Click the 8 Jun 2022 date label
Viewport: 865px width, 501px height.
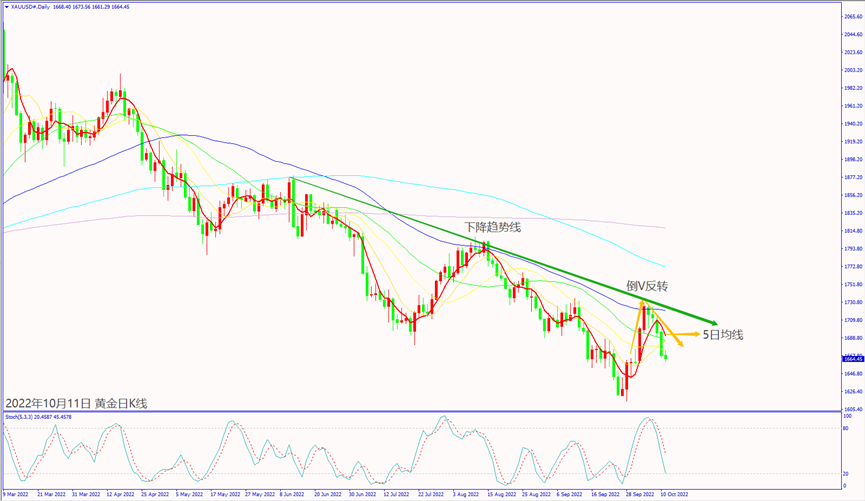292,494
